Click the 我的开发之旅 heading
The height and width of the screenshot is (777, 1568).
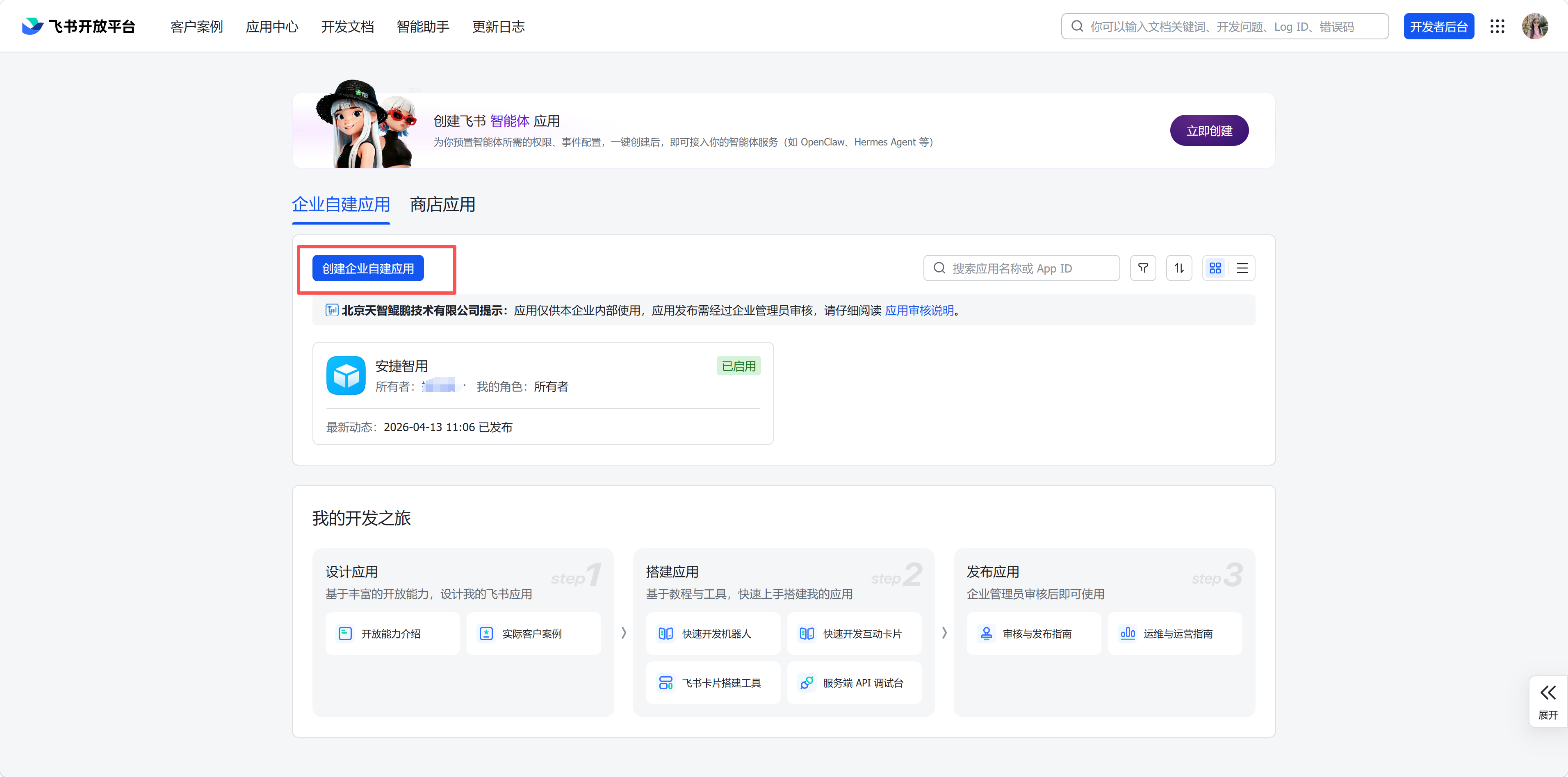pyautogui.click(x=362, y=518)
